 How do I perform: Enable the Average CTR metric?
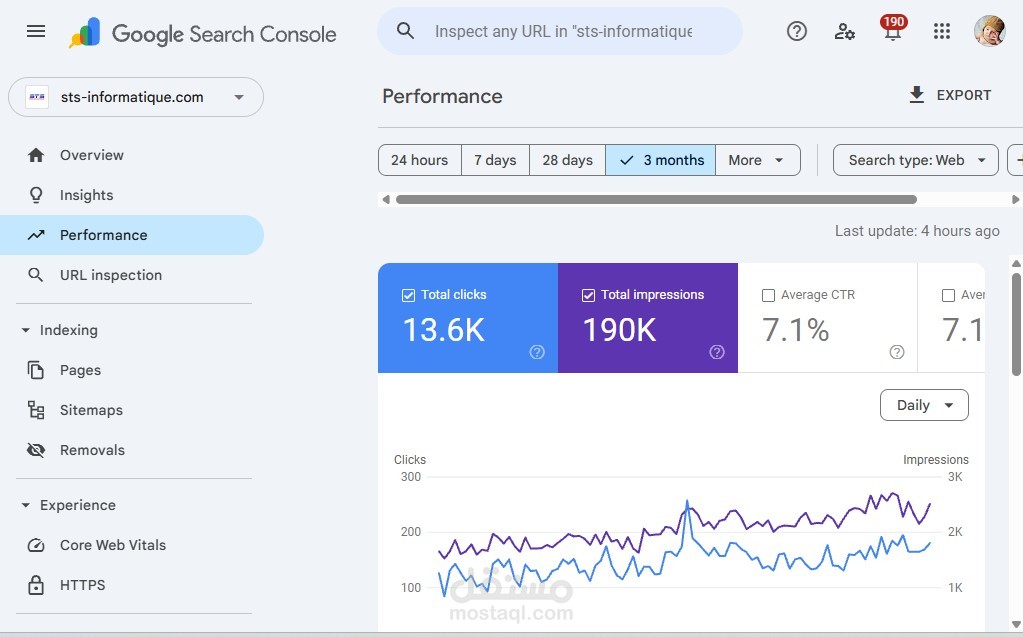pos(769,294)
